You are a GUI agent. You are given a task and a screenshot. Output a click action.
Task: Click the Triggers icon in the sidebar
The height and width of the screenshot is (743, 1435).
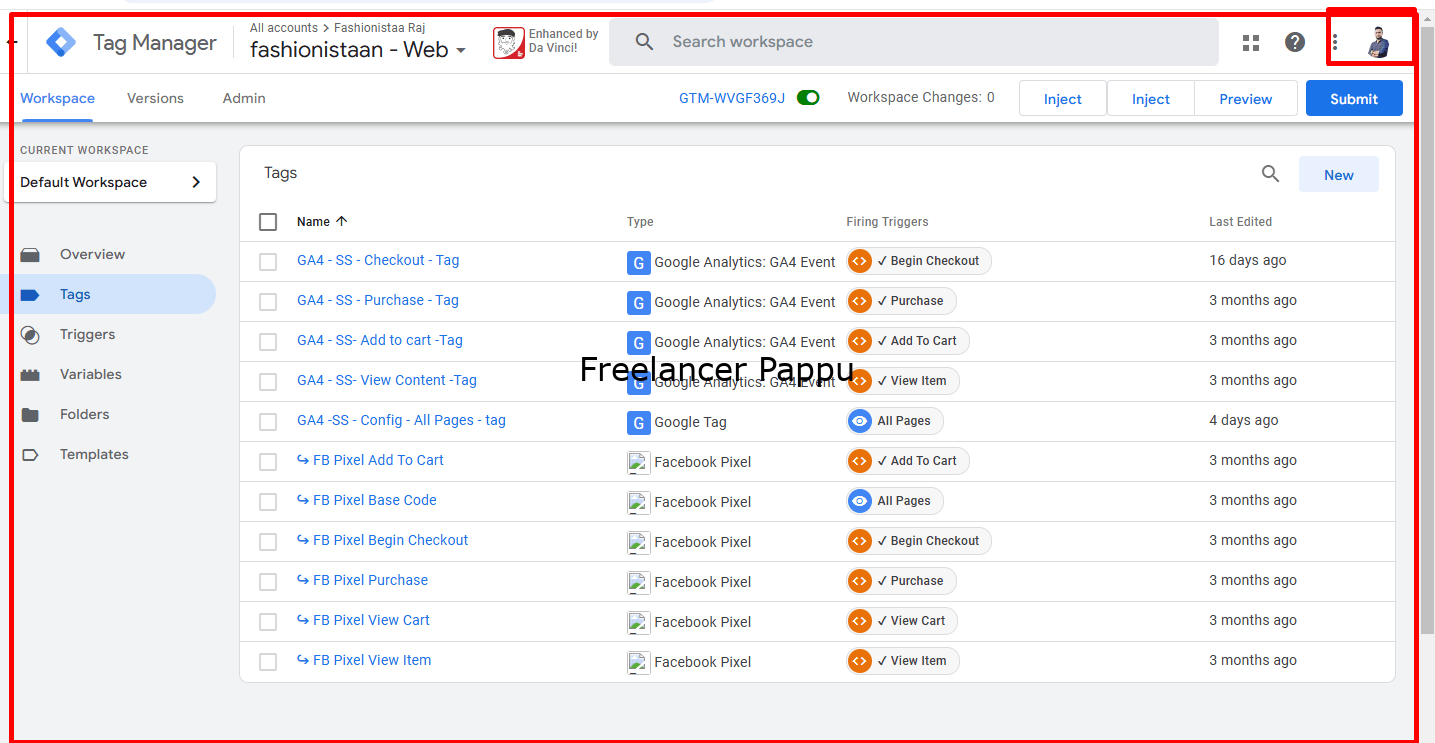[x=30, y=335]
